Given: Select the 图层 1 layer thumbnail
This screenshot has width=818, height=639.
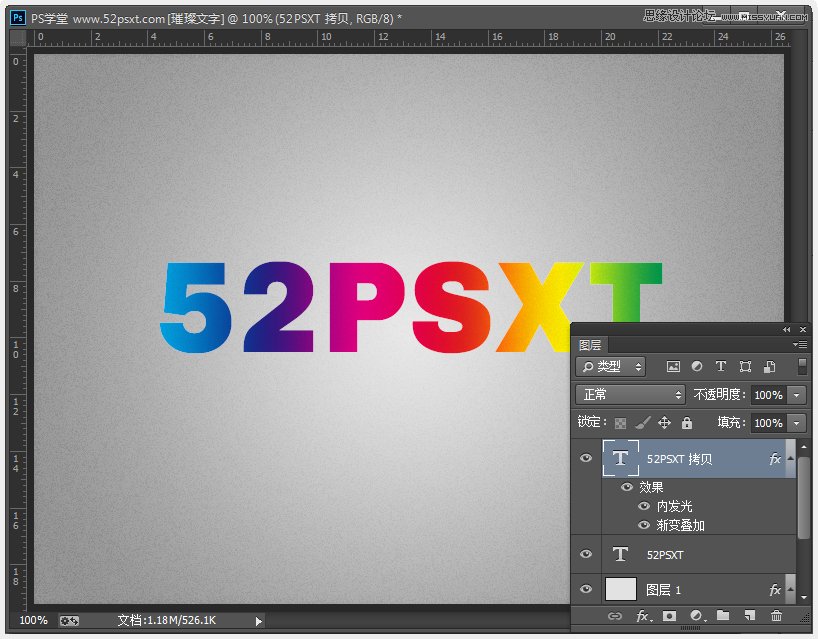Looking at the screenshot, I should tap(620, 589).
